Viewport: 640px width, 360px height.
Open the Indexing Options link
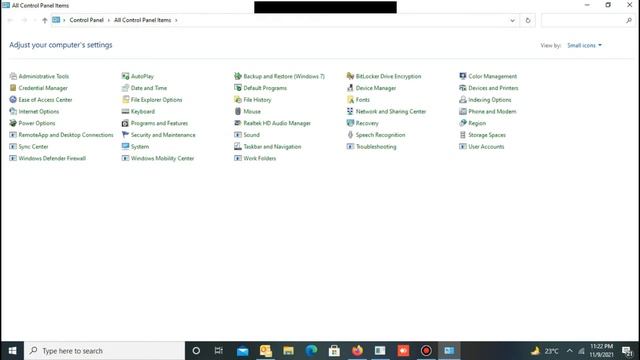[490, 100]
